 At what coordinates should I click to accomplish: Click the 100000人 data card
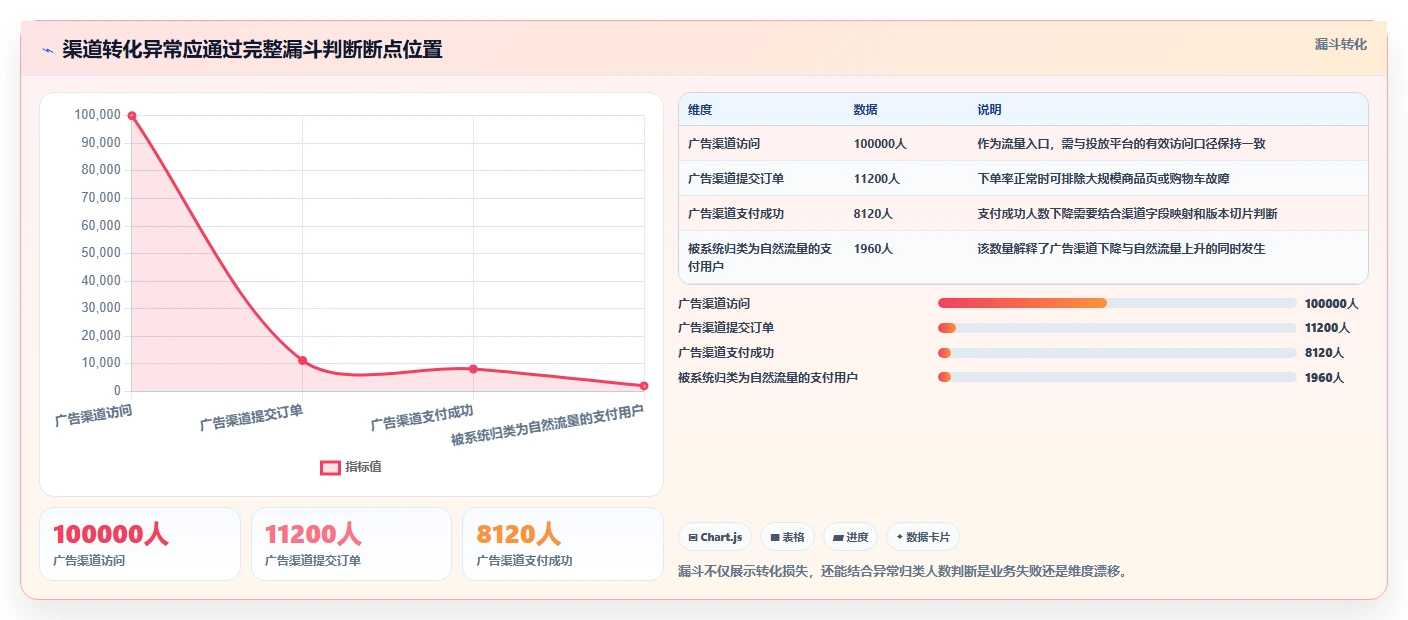(x=140, y=544)
